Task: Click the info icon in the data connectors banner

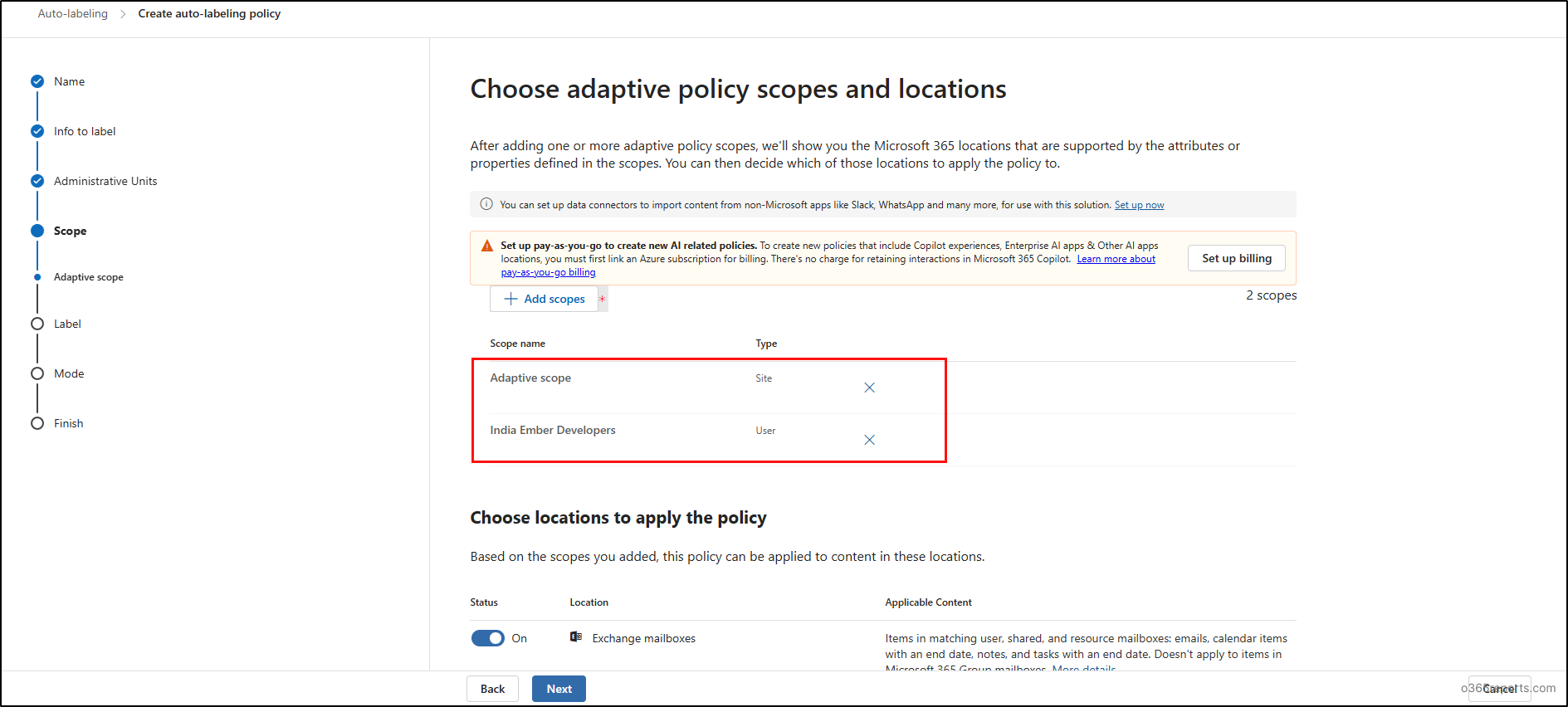Action: point(486,204)
